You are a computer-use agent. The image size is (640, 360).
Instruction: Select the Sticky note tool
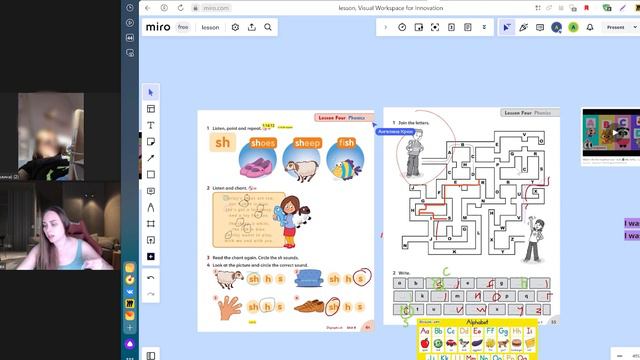[151, 142]
